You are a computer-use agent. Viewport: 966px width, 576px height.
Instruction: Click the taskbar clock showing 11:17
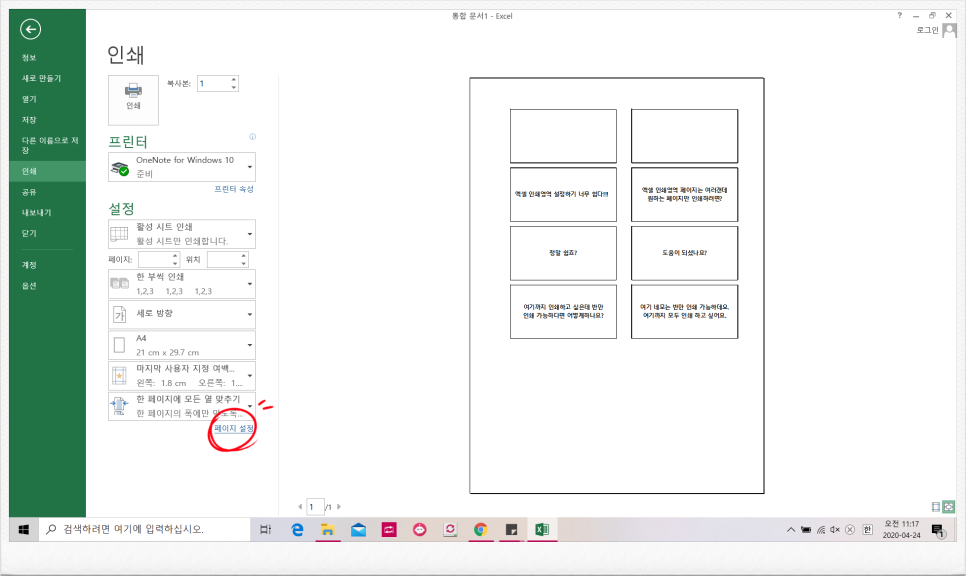[901, 529]
